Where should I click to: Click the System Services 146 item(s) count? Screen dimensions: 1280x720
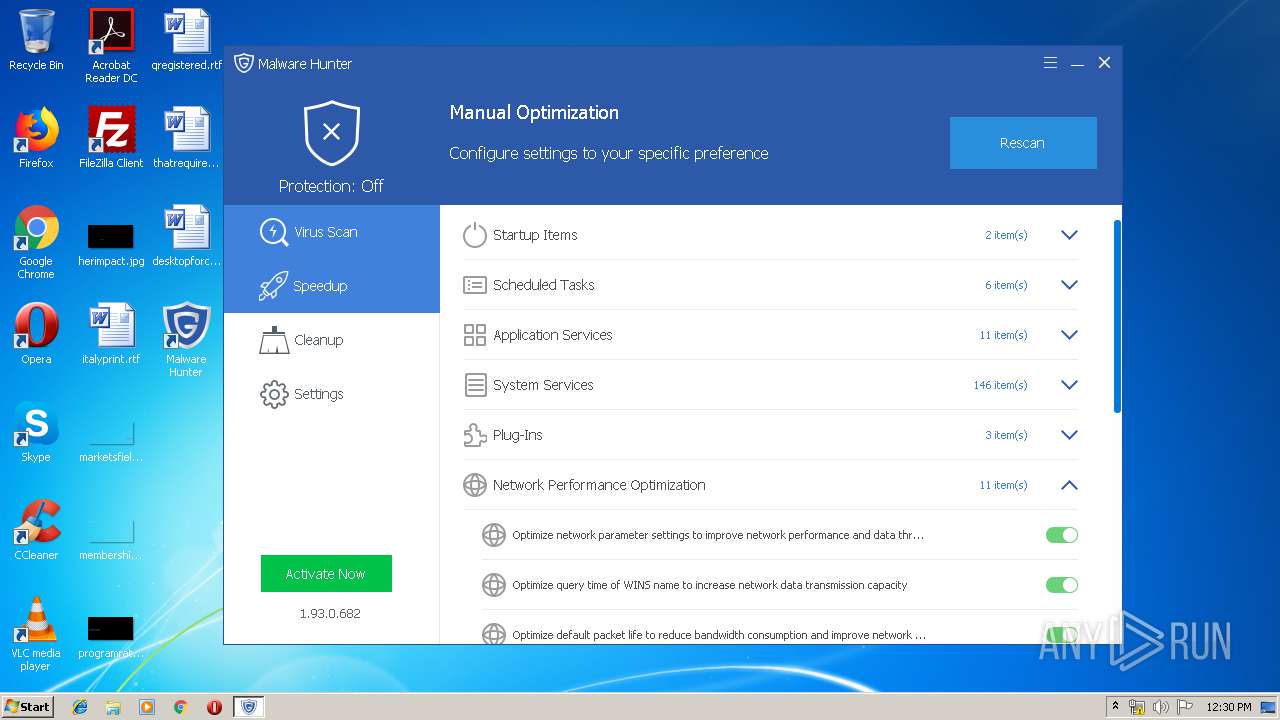coord(1000,385)
